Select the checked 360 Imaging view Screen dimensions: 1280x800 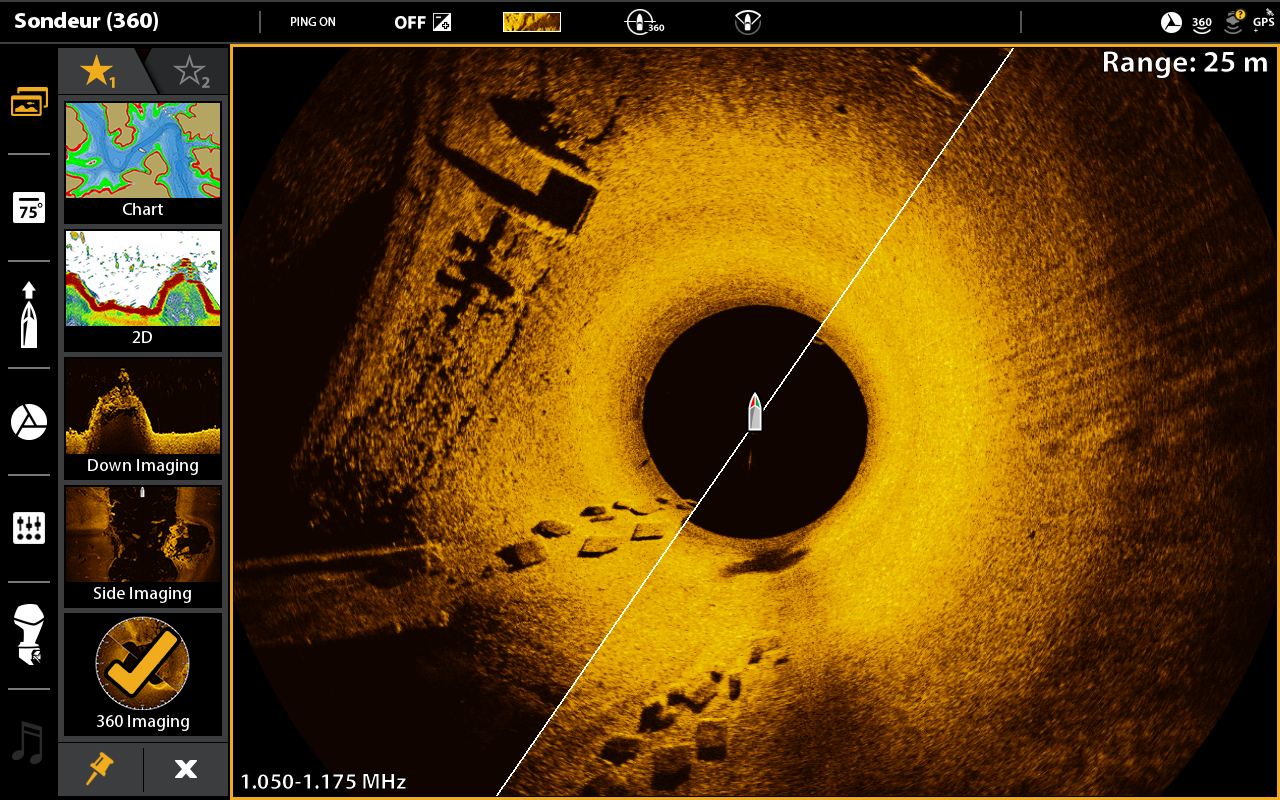click(x=143, y=673)
